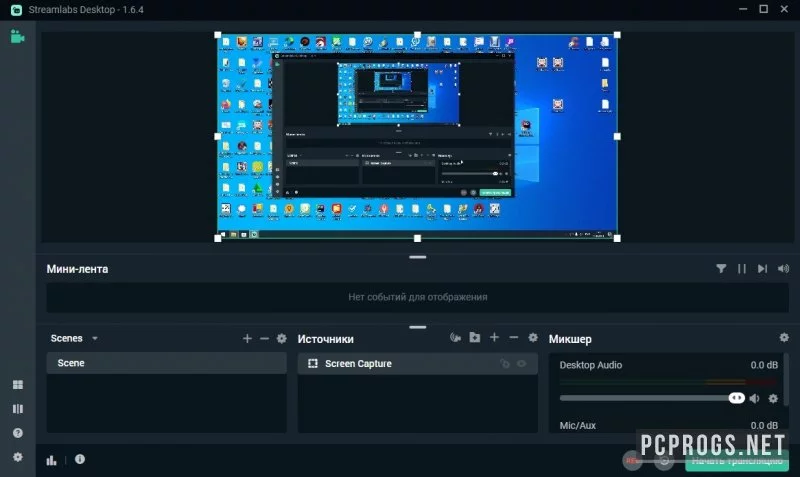The image size is (800, 477).
Task: Open the Editor tab in the sidebar
Action: (17, 37)
